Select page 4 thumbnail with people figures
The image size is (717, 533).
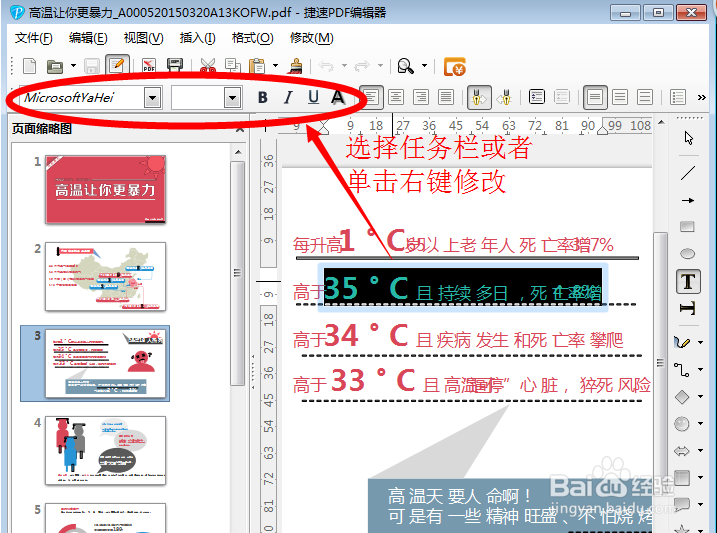point(105,450)
